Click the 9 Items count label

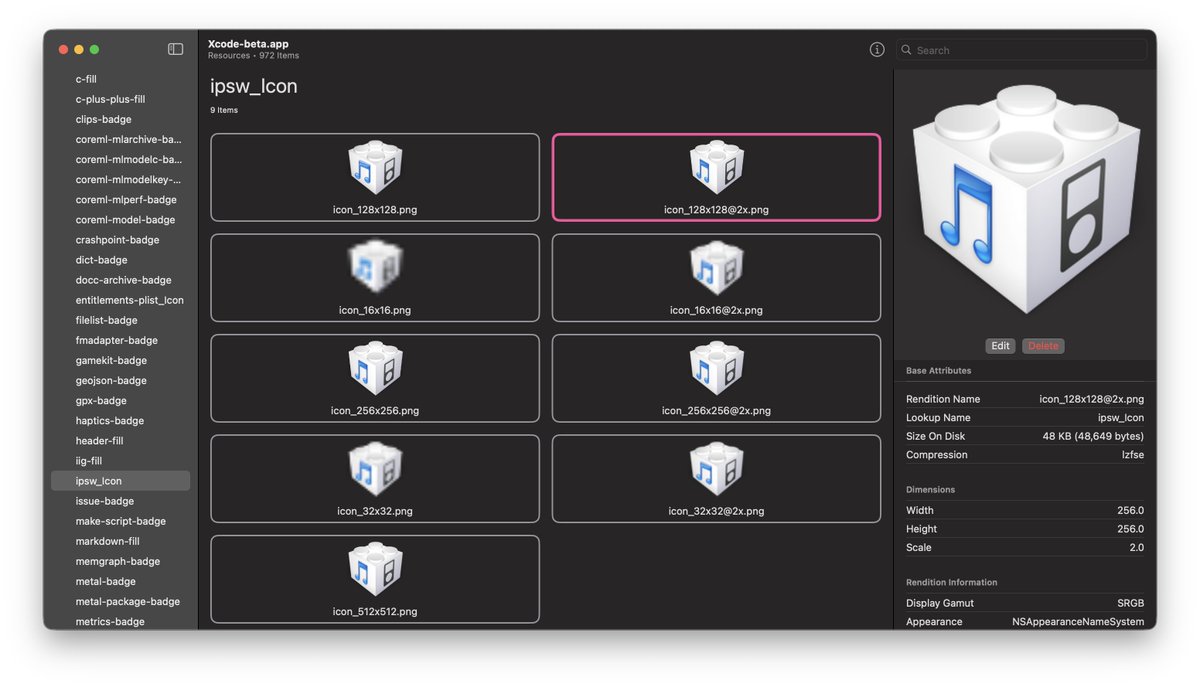coord(224,110)
